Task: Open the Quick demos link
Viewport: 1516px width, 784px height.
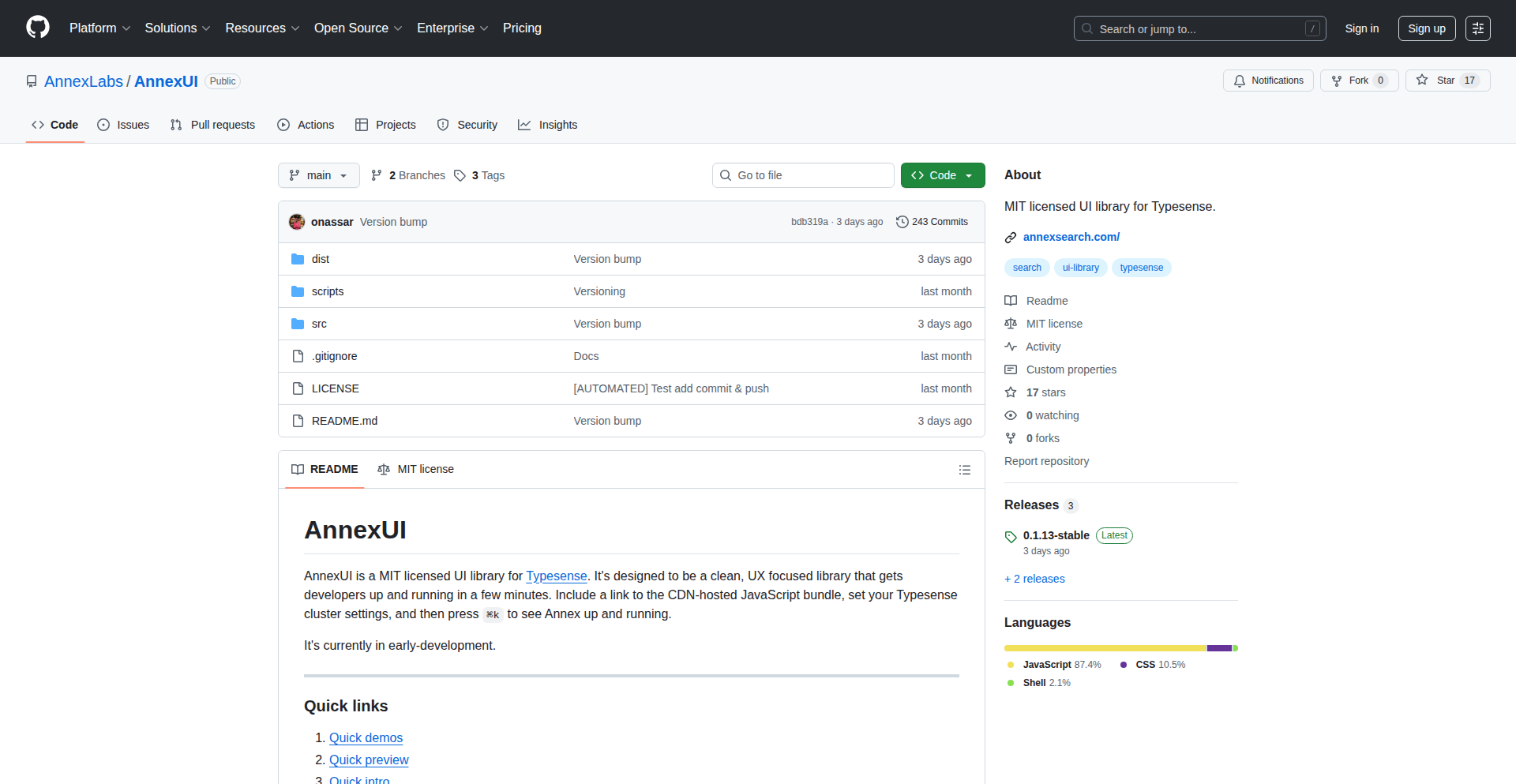Action: [366, 737]
